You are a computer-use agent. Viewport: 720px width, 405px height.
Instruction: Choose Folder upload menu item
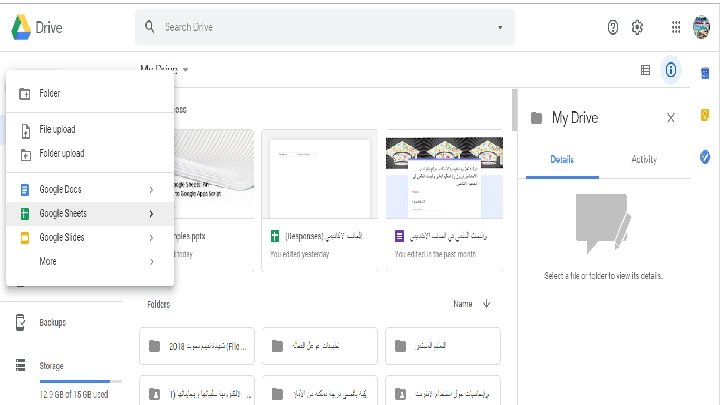pos(90,154)
